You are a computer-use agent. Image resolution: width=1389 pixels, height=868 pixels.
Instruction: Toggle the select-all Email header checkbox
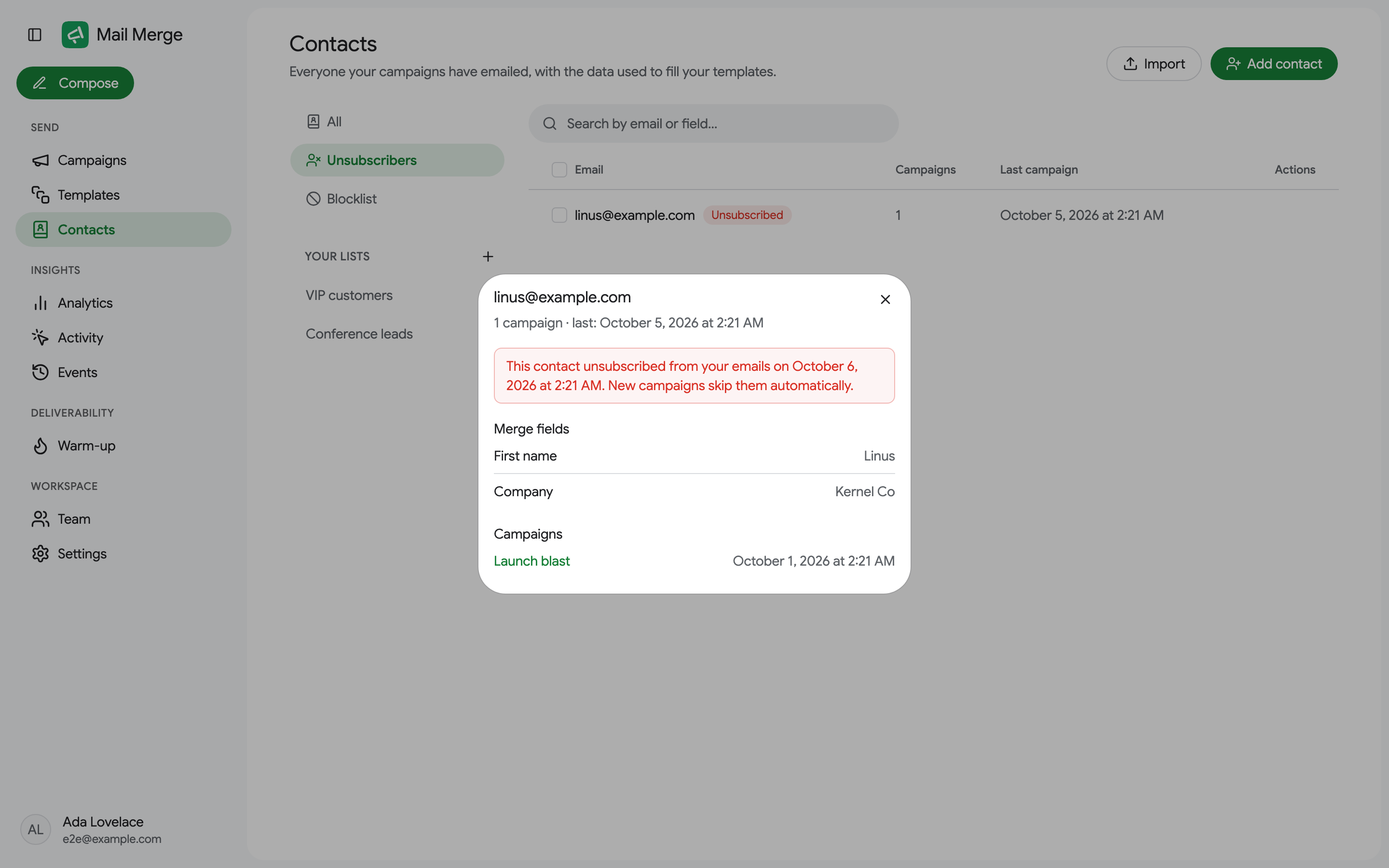click(559, 169)
